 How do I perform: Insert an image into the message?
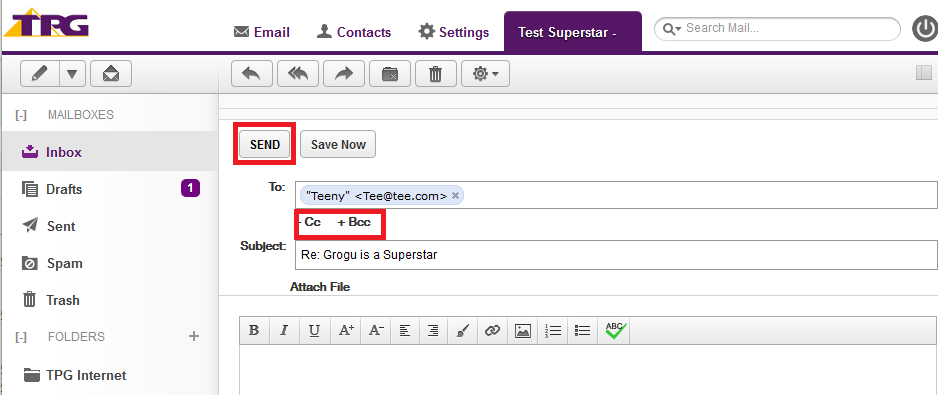pos(522,330)
